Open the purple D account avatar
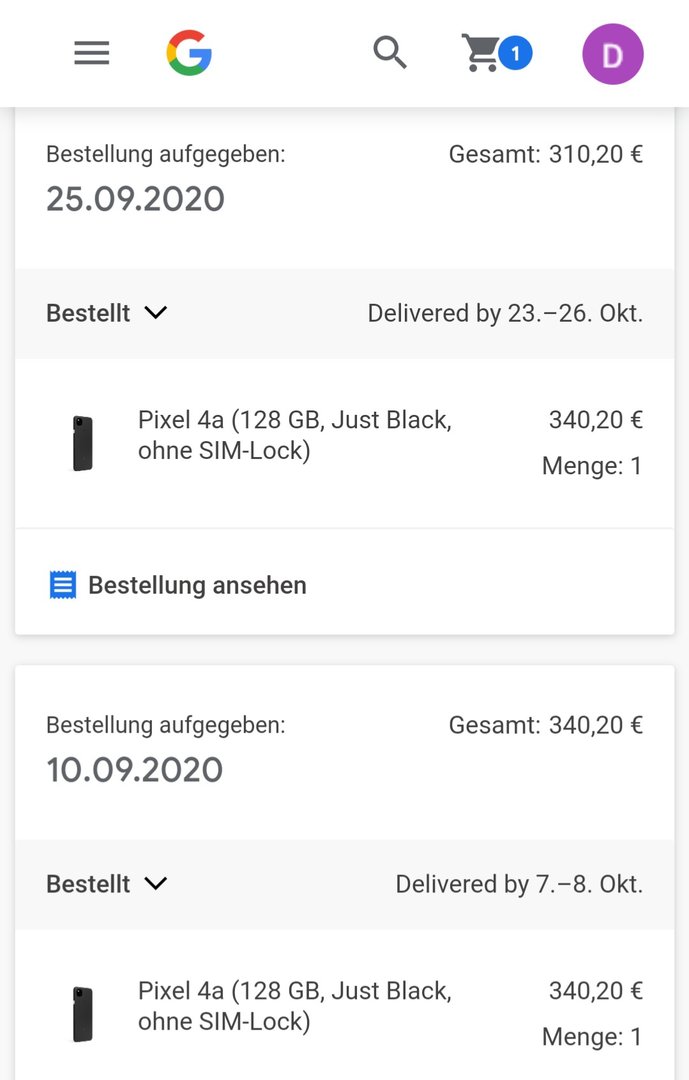This screenshot has height=1080, width=689. pyautogui.click(x=613, y=54)
